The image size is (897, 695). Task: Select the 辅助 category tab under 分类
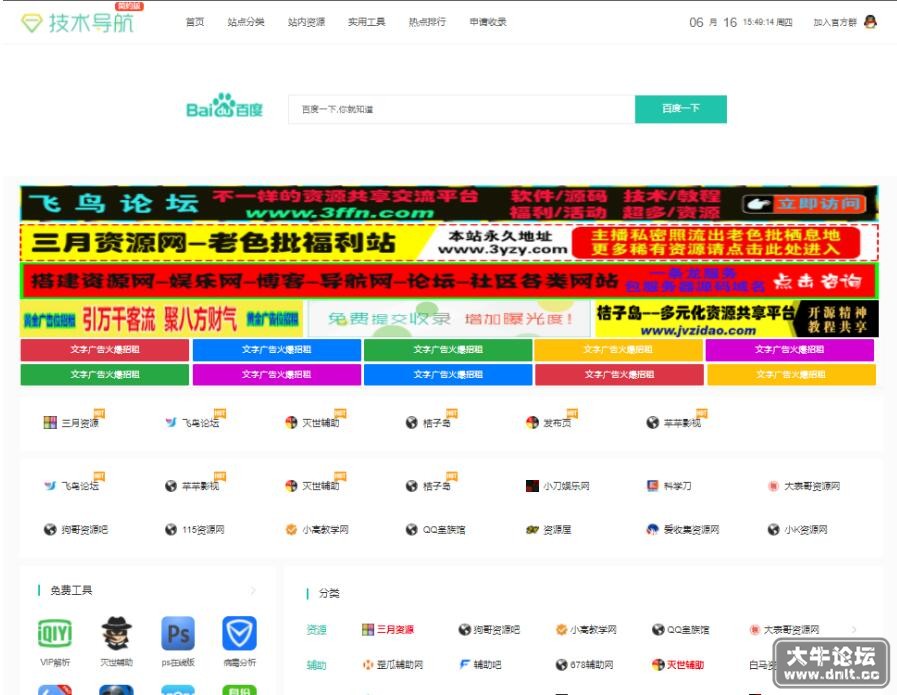pos(316,665)
